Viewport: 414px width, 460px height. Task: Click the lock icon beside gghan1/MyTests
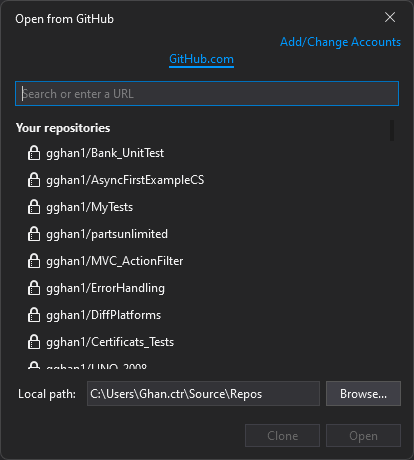[x=34, y=207]
